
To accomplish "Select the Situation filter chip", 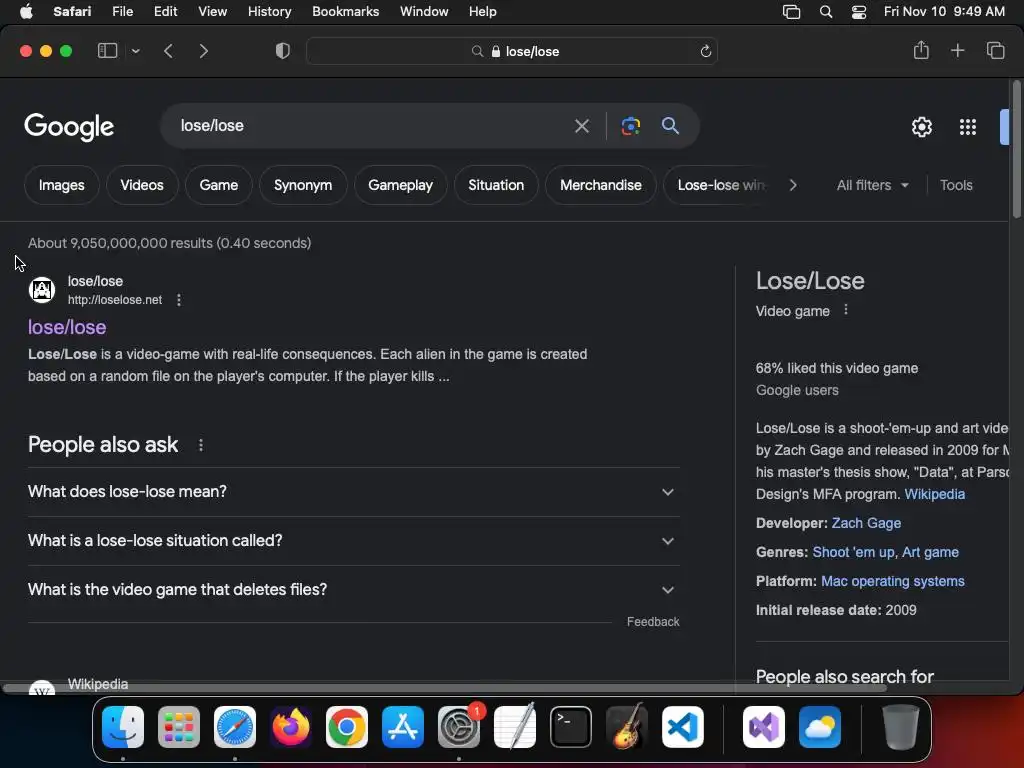I will pos(496,185).
